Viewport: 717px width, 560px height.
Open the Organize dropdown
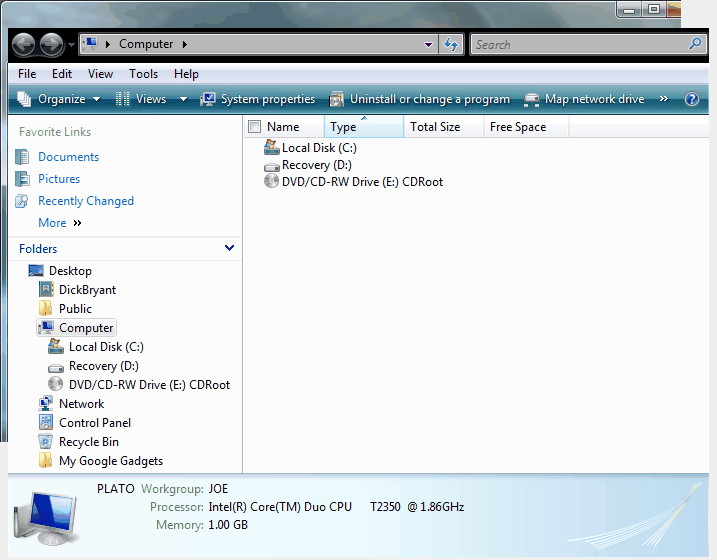(59, 99)
